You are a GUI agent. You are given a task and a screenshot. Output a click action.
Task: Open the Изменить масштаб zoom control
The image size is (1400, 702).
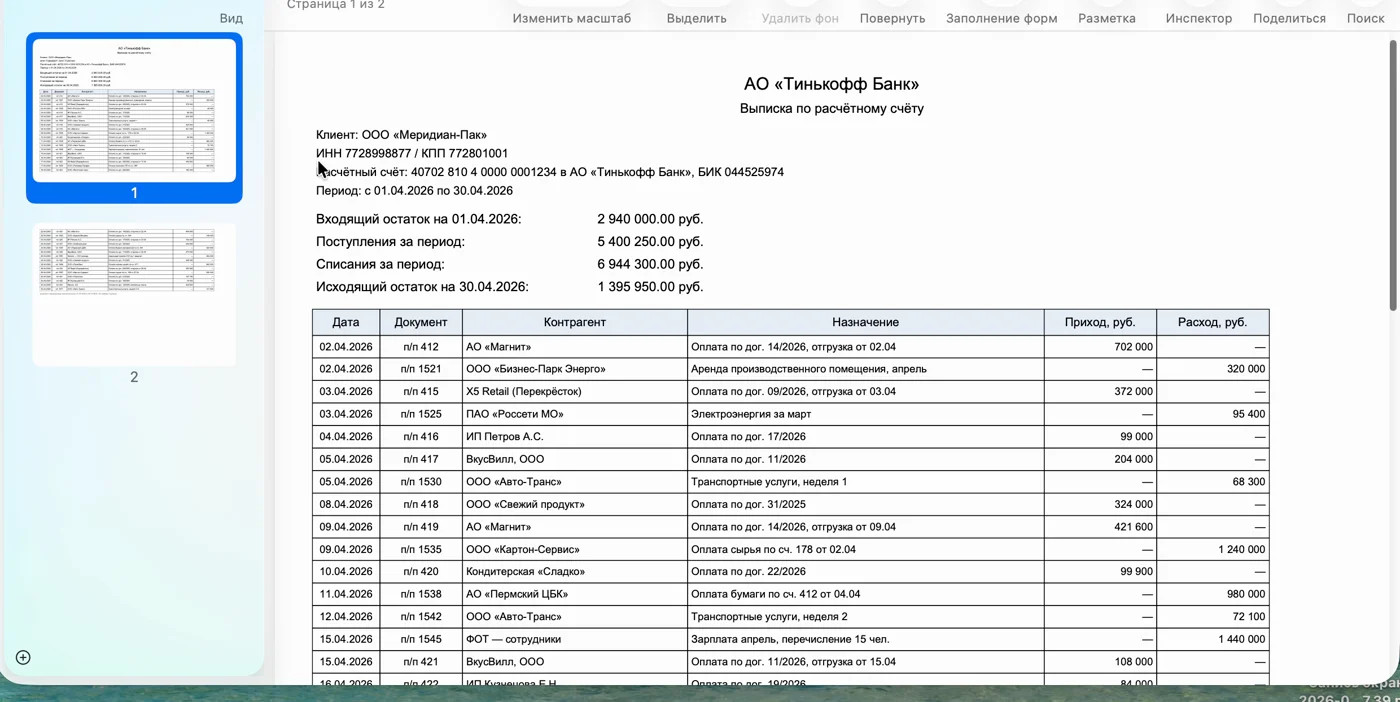(572, 18)
